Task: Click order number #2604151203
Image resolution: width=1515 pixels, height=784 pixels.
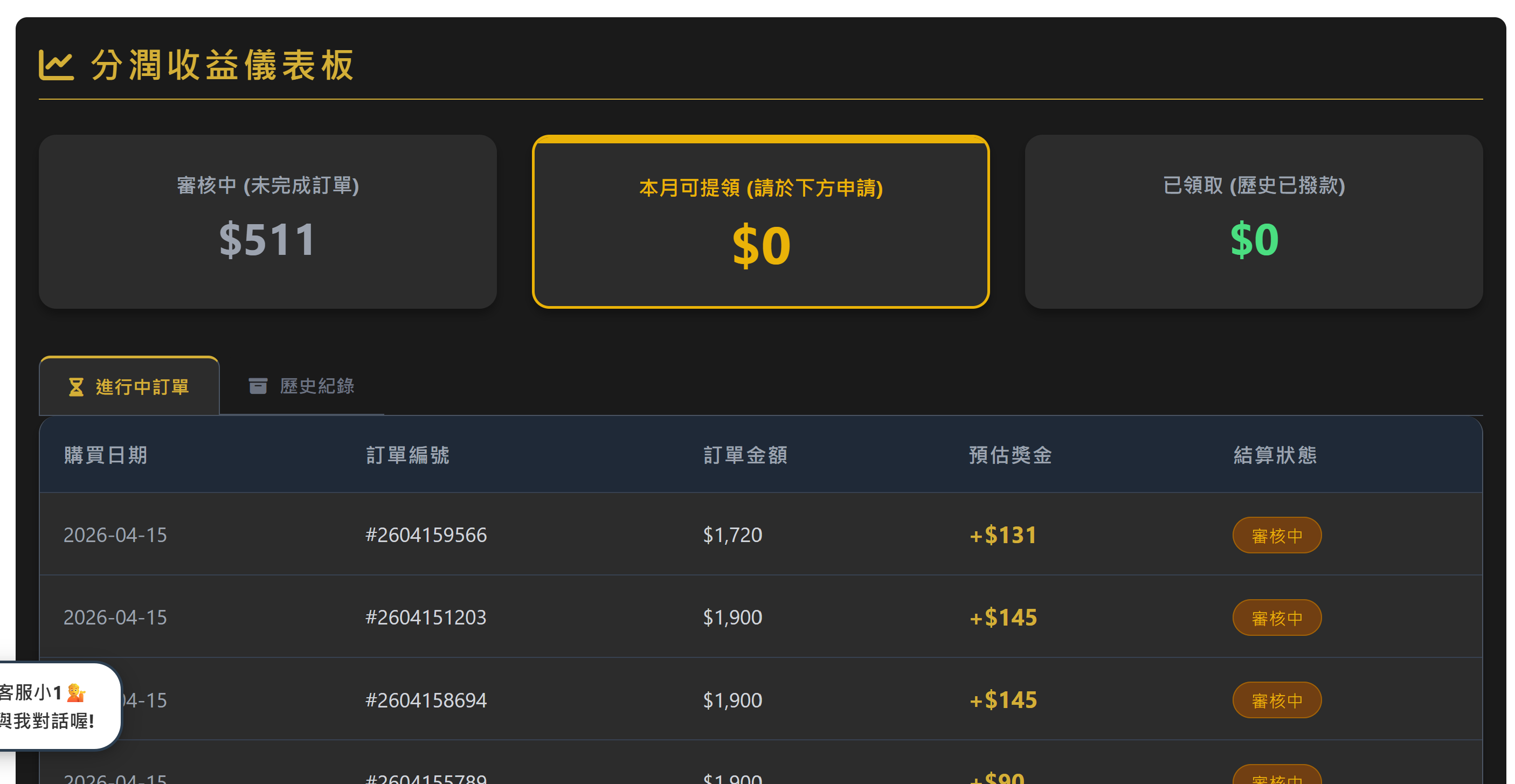Action: 426,617
